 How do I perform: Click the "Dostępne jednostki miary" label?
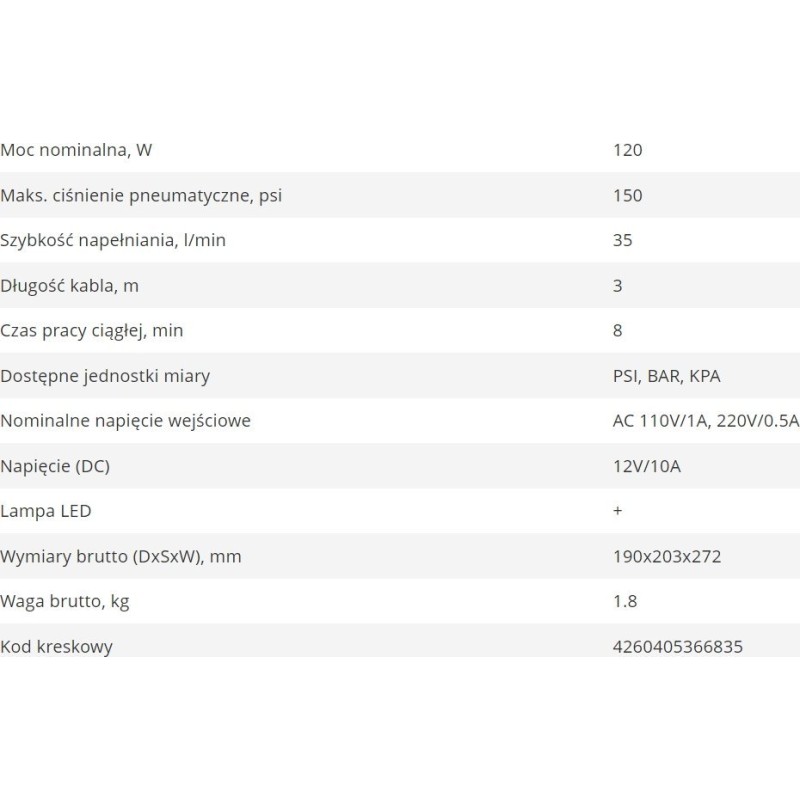pyautogui.click(x=105, y=376)
